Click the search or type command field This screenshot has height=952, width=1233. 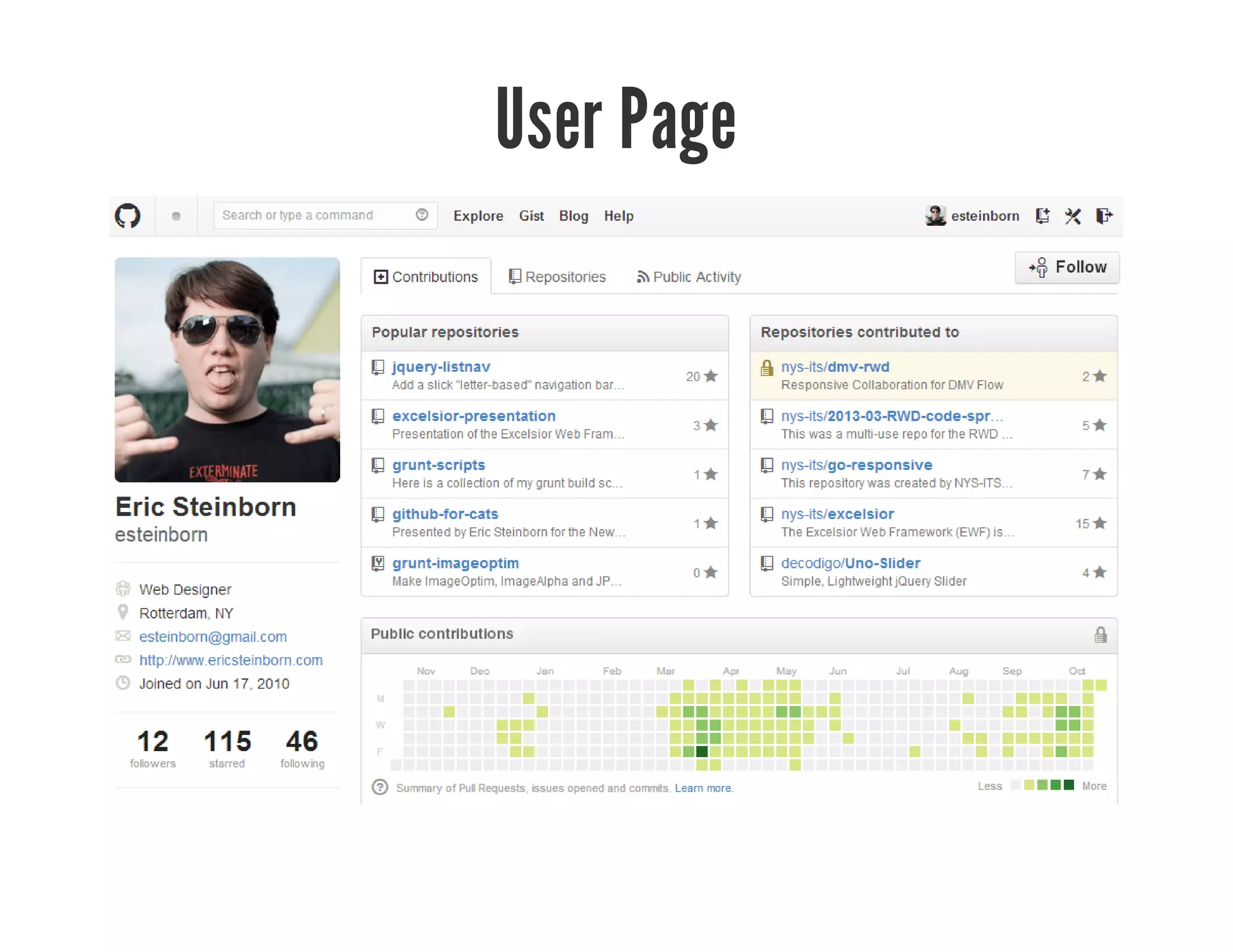click(313, 215)
